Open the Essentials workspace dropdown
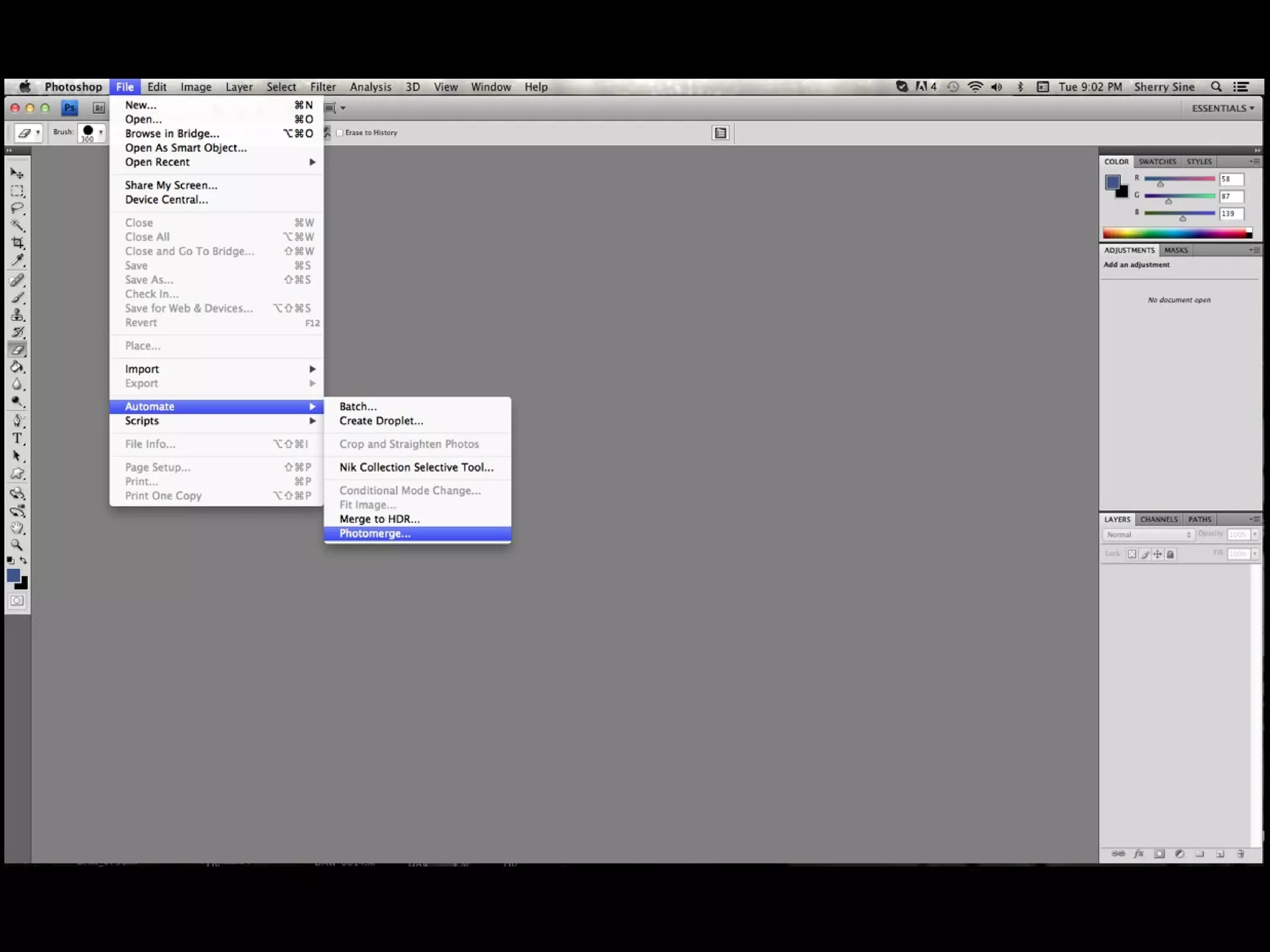The image size is (1270, 952). coord(1222,108)
